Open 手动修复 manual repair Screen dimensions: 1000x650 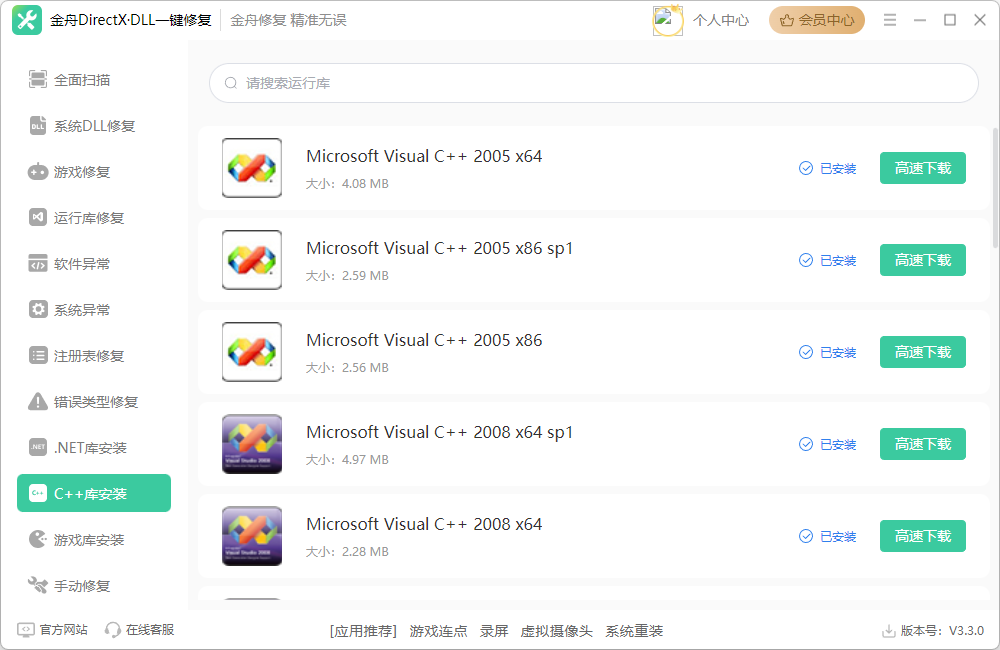click(82, 586)
